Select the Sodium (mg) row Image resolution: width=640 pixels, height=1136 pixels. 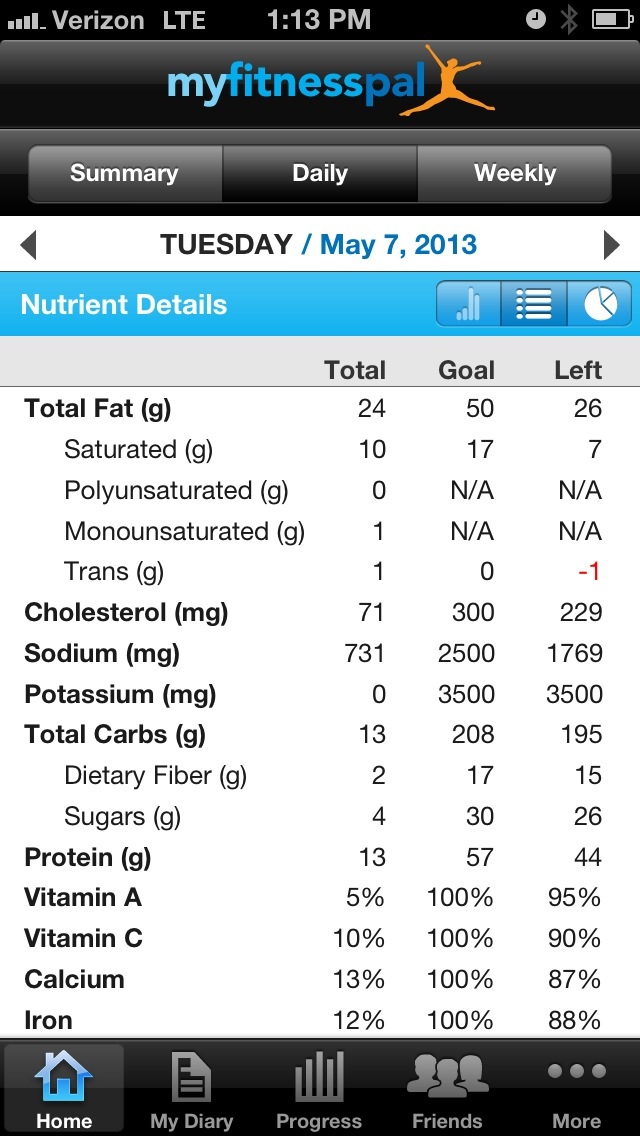tap(320, 653)
